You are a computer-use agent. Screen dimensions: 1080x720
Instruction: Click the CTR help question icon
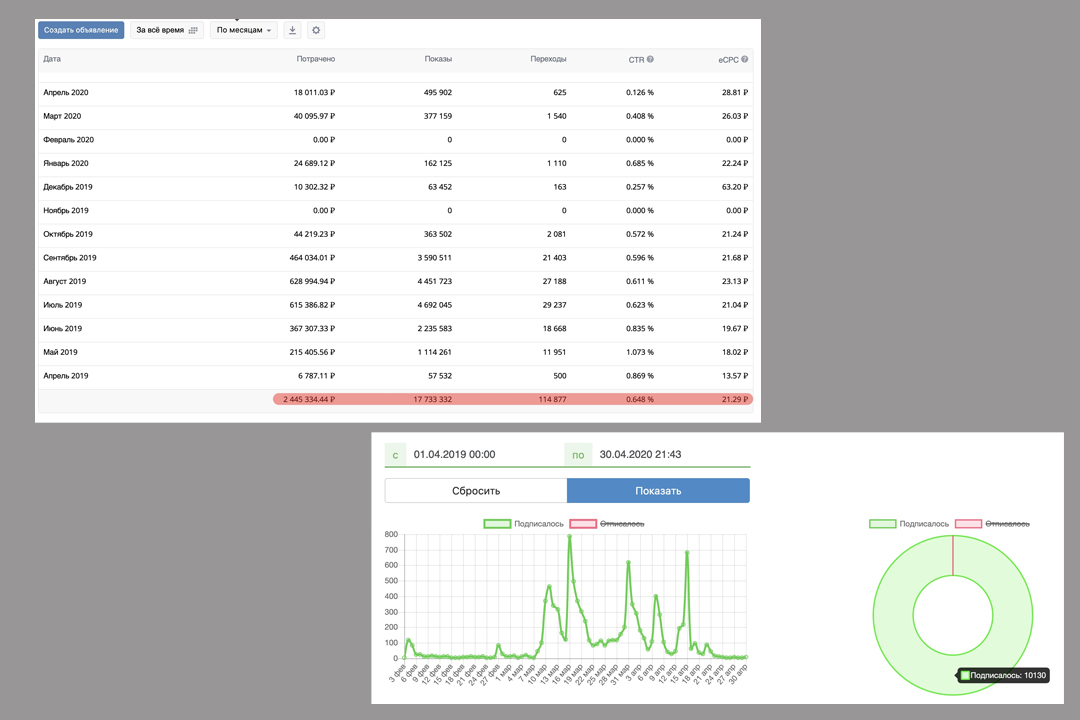tap(650, 59)
